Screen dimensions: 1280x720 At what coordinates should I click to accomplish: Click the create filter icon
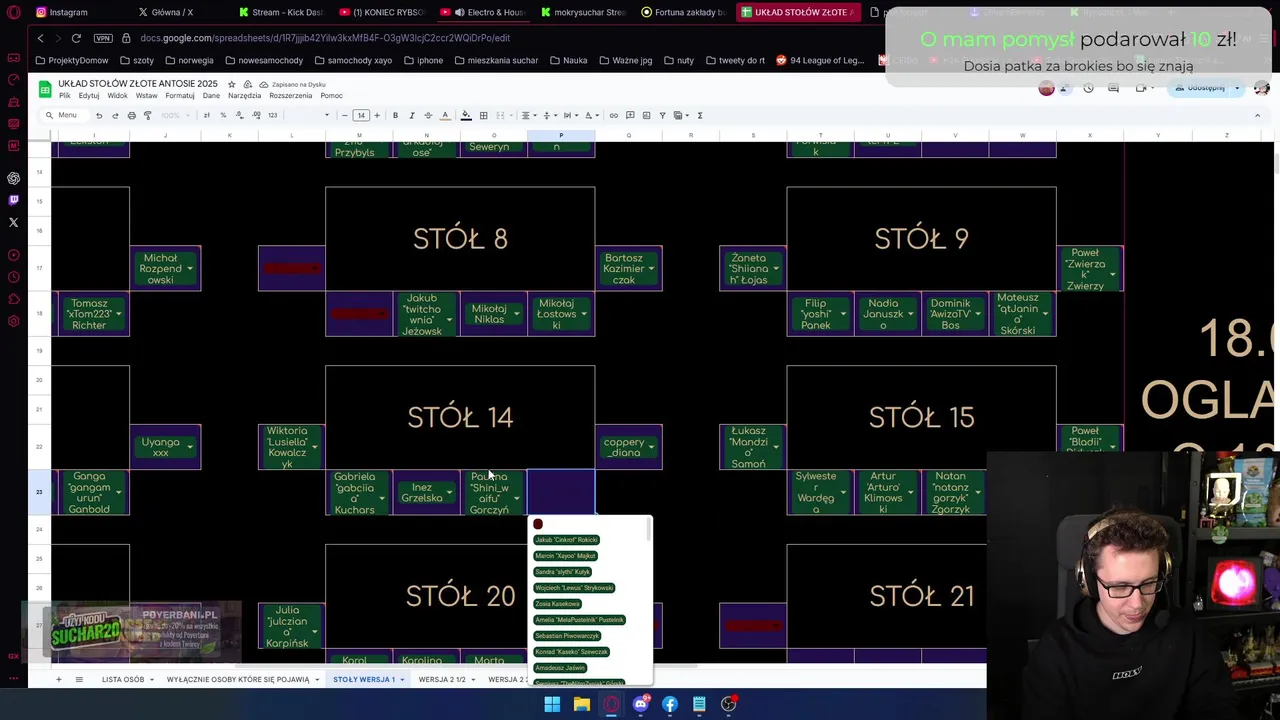(662, 115)
